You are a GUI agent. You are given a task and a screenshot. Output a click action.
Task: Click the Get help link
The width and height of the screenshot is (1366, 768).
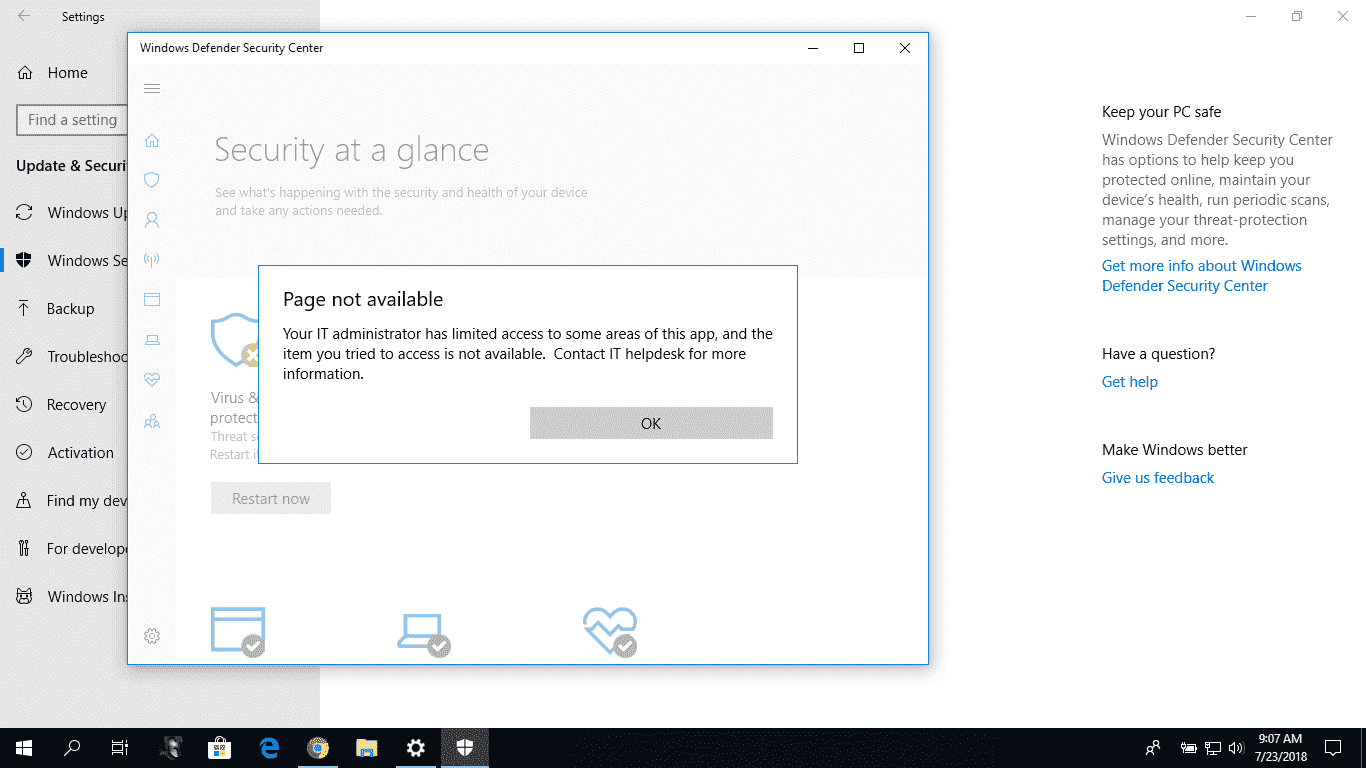tap(1130, 382)
